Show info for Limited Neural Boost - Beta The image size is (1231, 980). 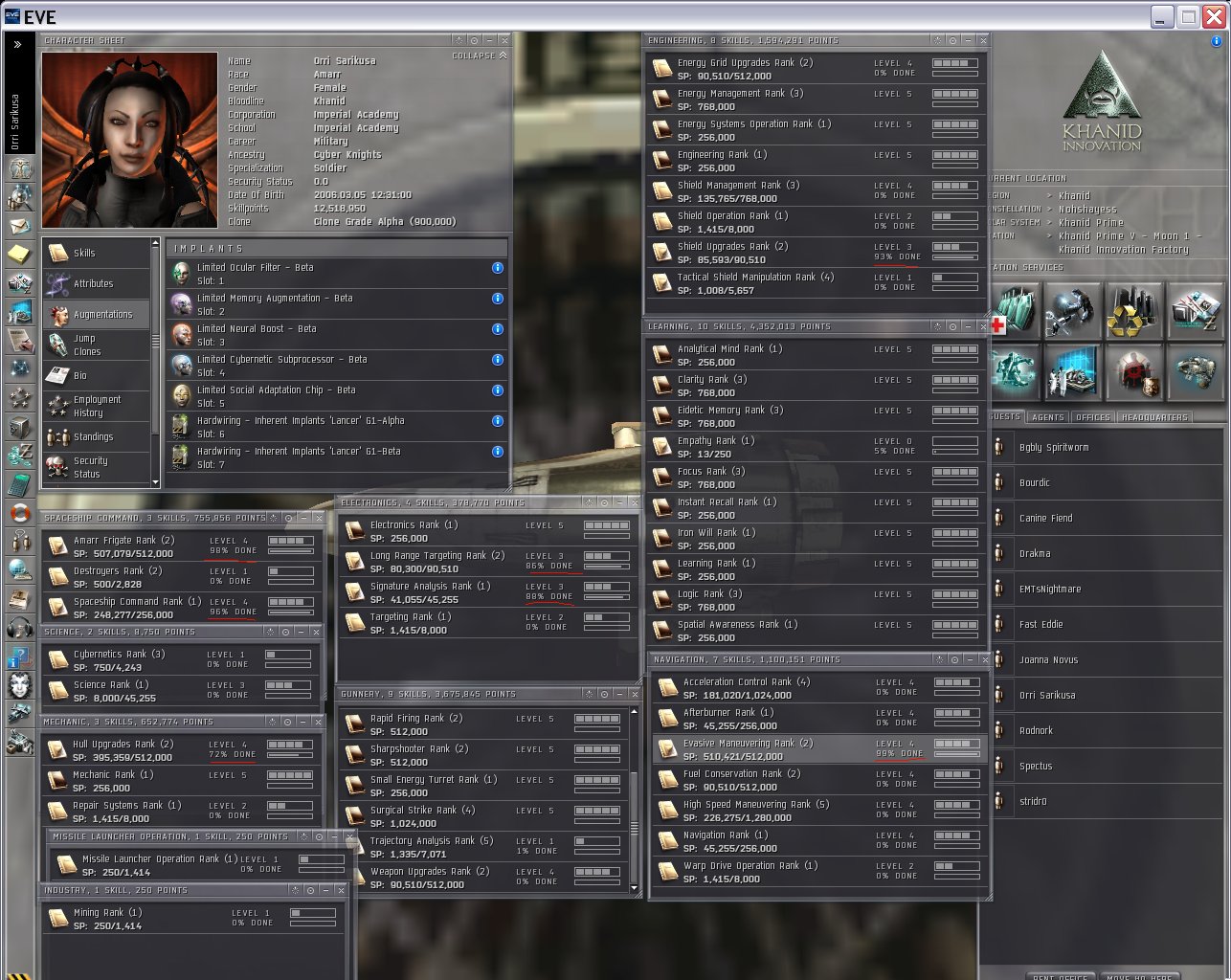[x=498, y=329]
